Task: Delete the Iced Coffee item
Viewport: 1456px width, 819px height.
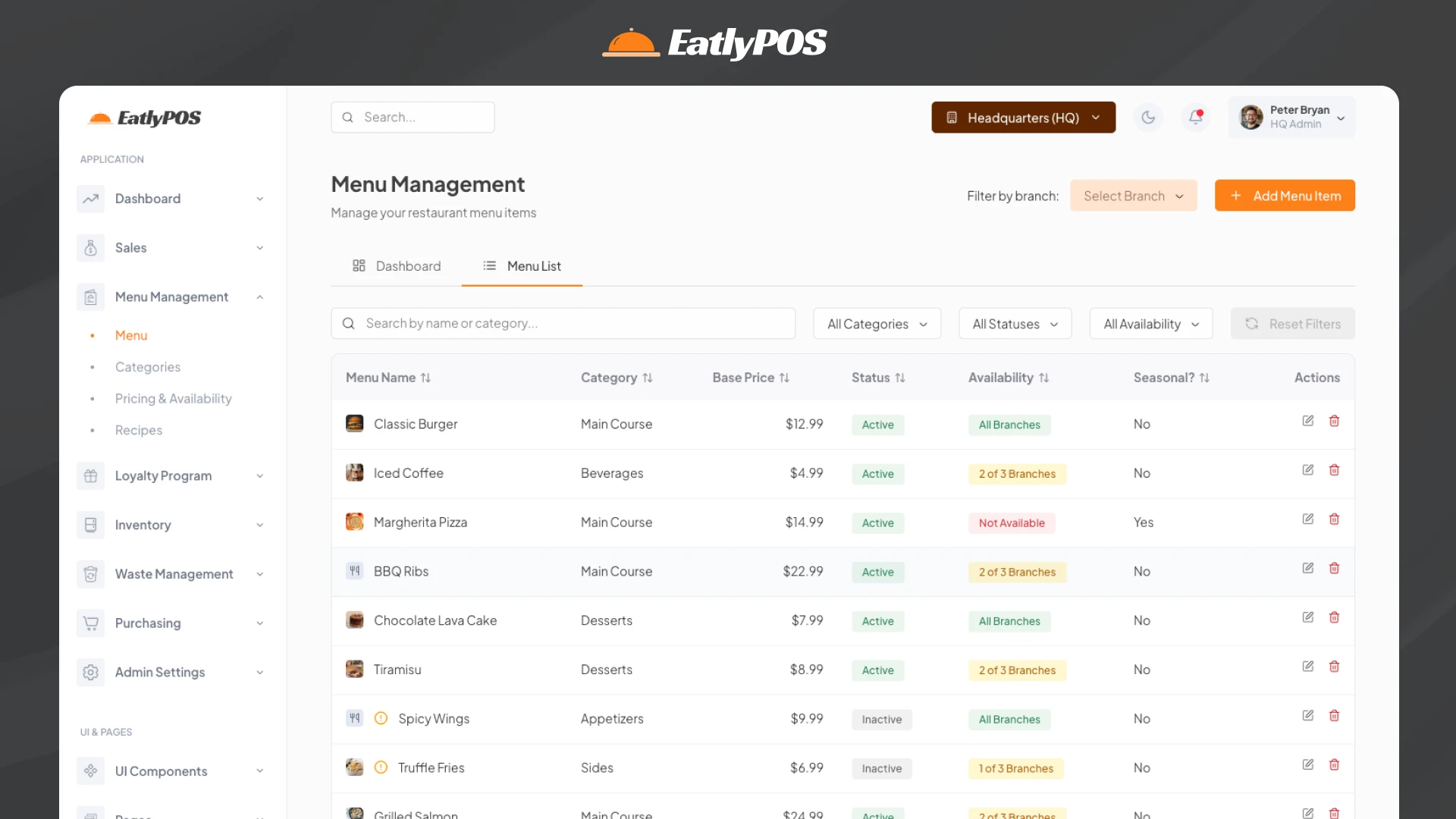Action: pos(1334,470)
